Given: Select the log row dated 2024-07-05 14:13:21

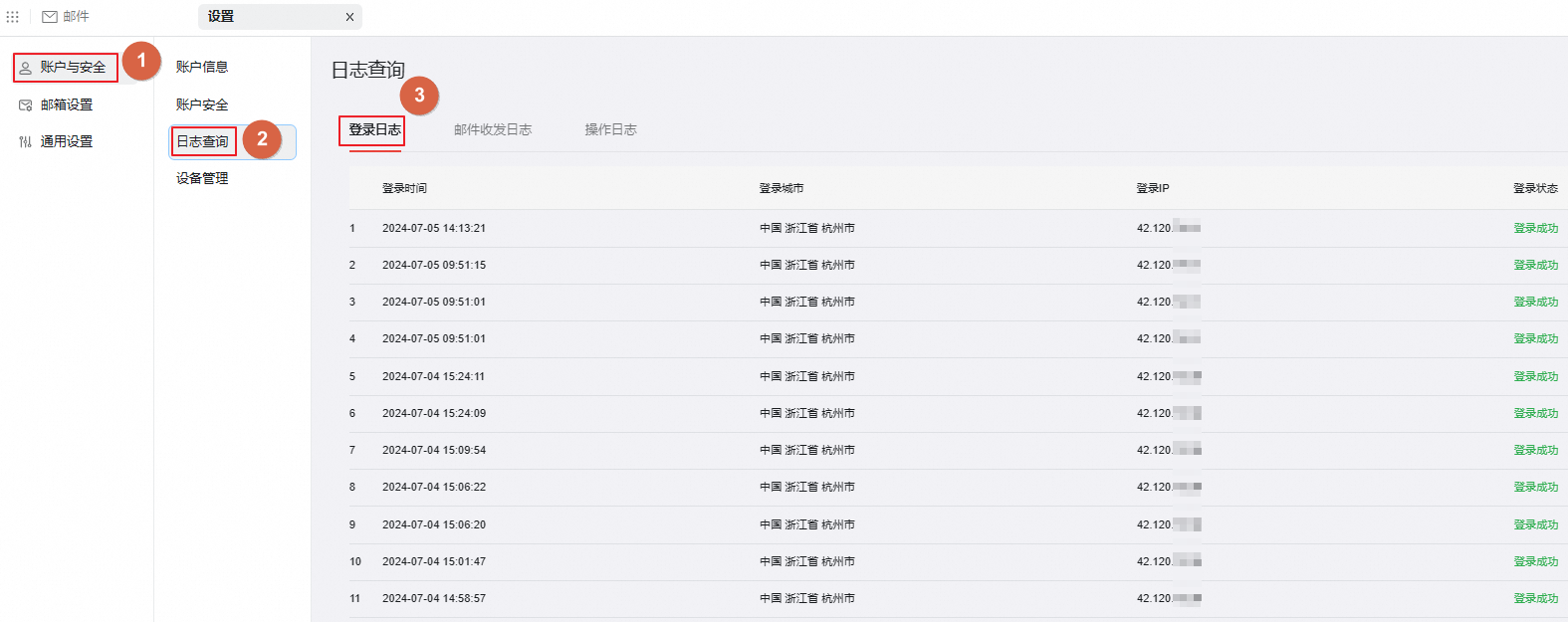Looking at the screenshot, I should pos(434,228).
